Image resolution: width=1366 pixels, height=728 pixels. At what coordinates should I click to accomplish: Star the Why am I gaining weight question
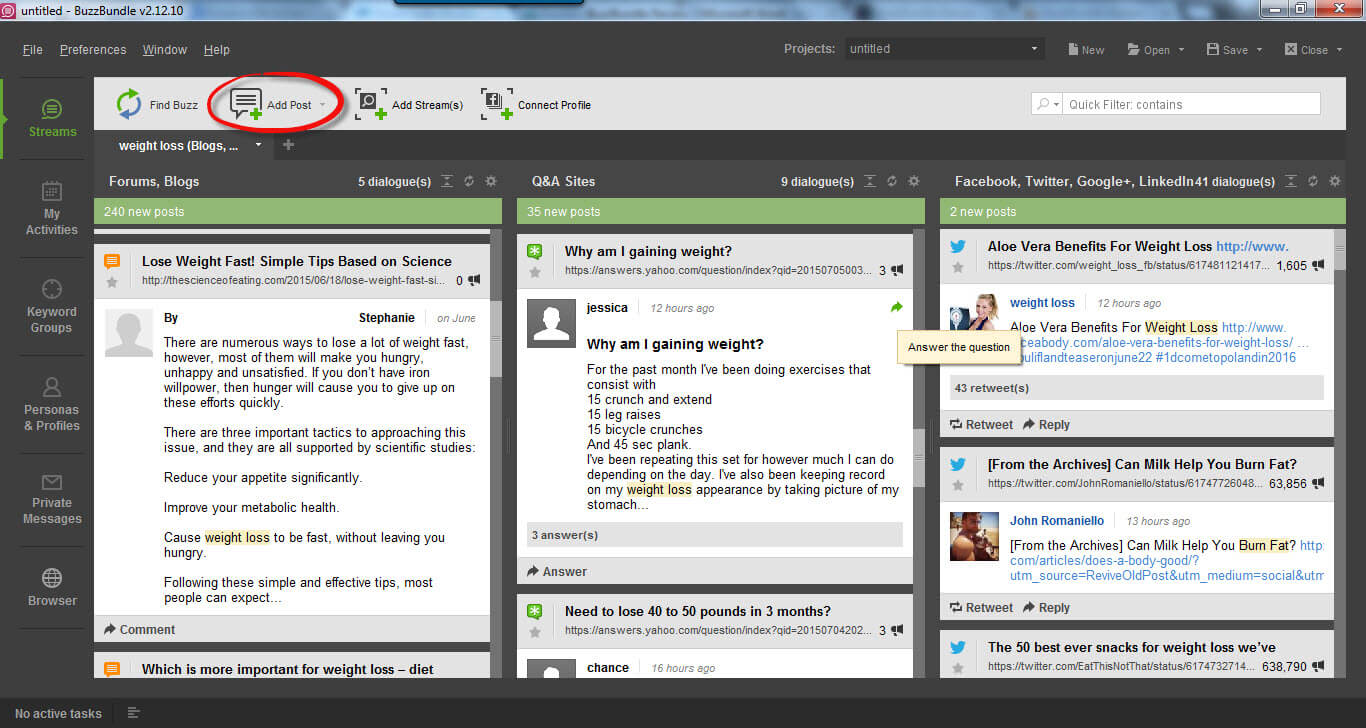(x=535, y=272)
